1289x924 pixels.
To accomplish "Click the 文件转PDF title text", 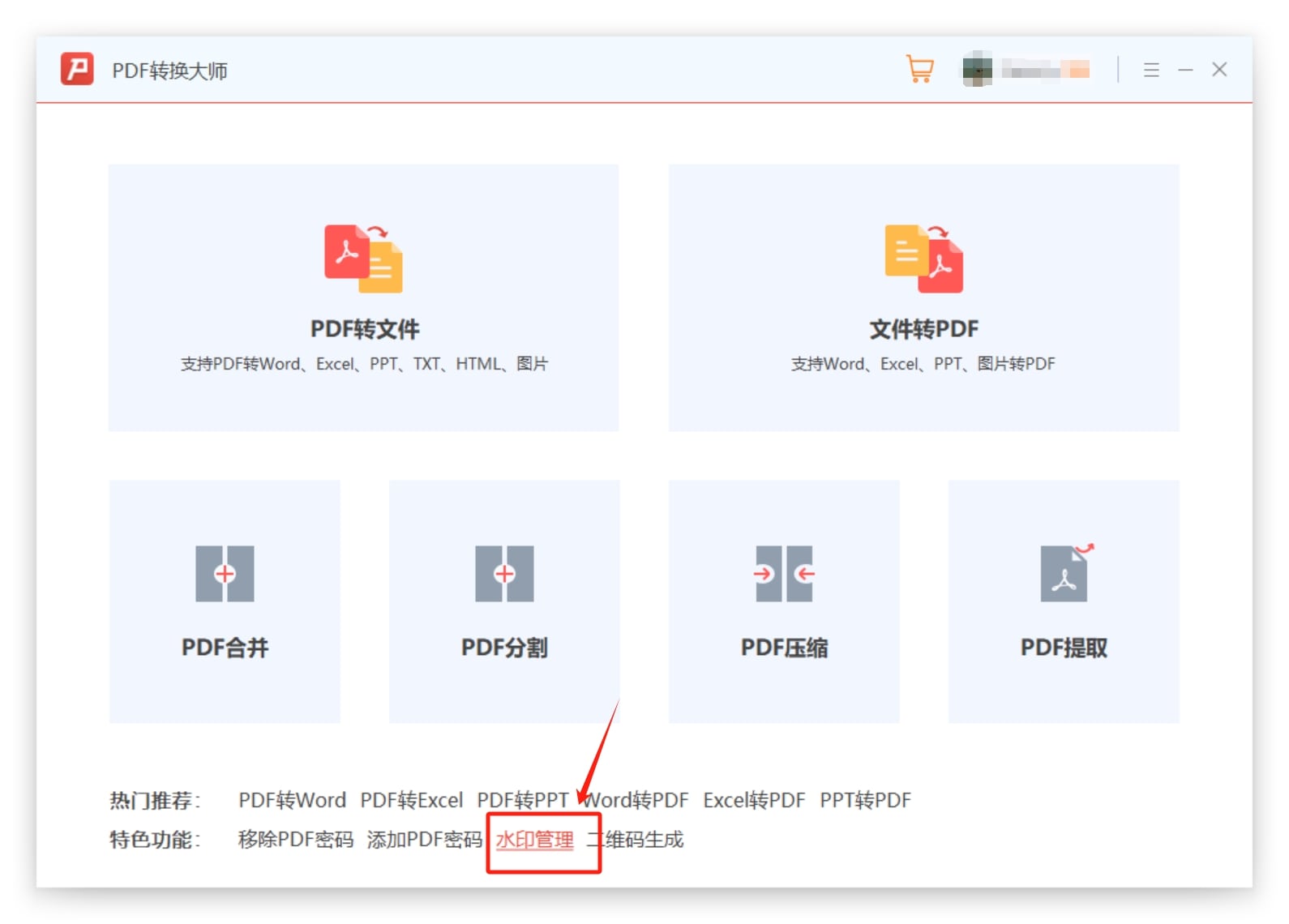I will coord(924,329).
